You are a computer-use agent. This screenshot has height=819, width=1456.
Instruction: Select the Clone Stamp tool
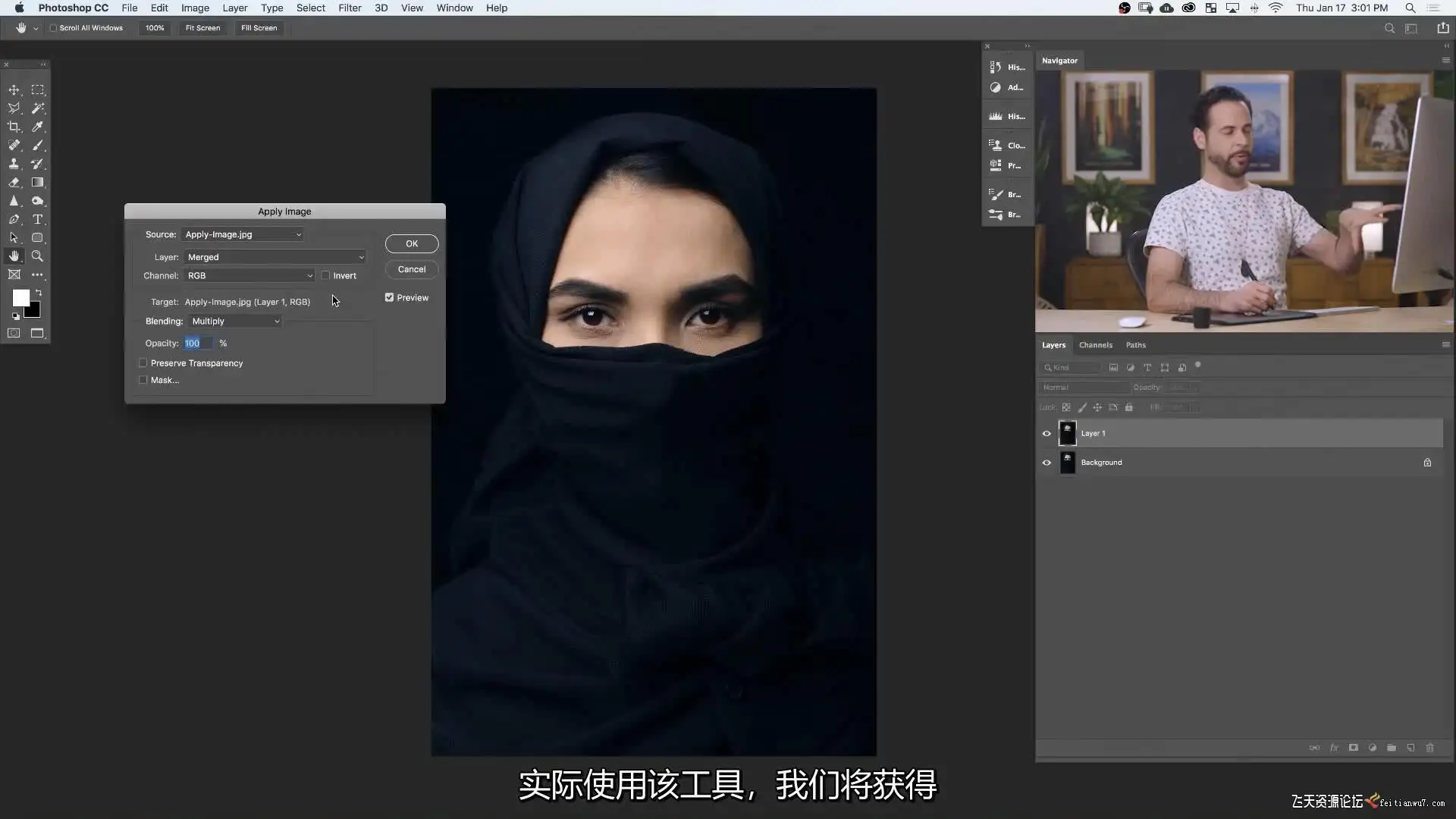click(x=14, y=164)
